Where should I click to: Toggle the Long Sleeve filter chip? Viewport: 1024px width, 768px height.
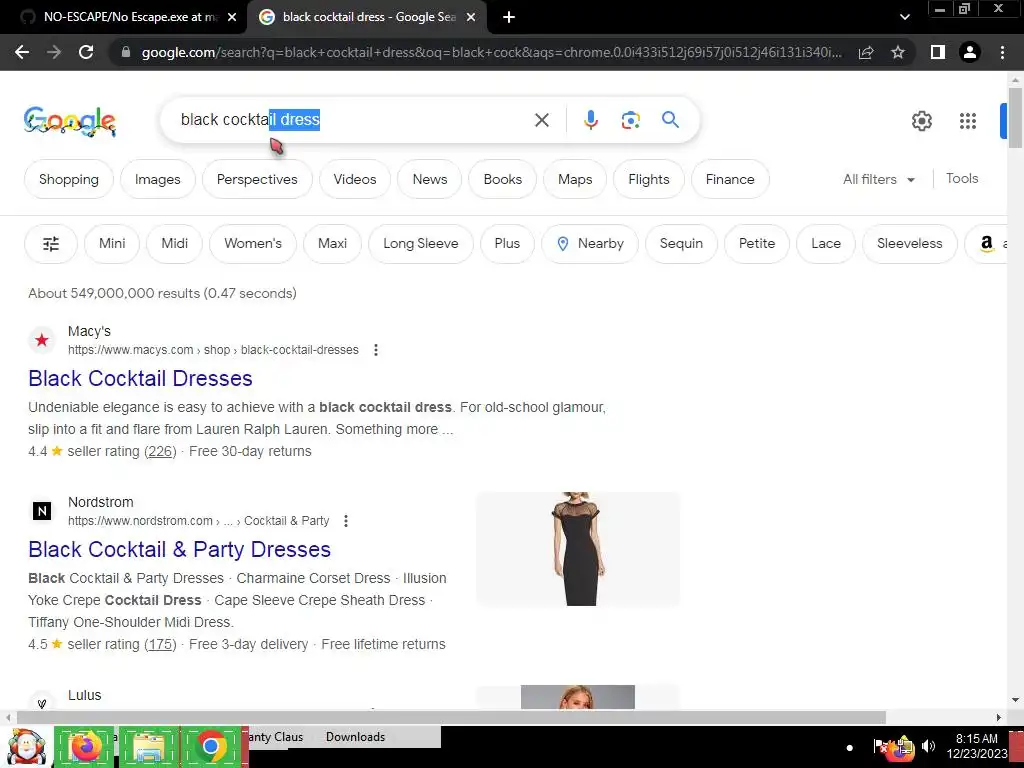421,244
